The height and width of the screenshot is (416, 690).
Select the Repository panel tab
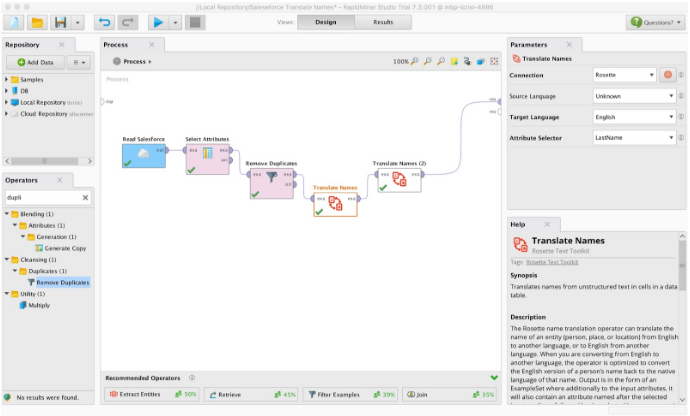point(22,44)
